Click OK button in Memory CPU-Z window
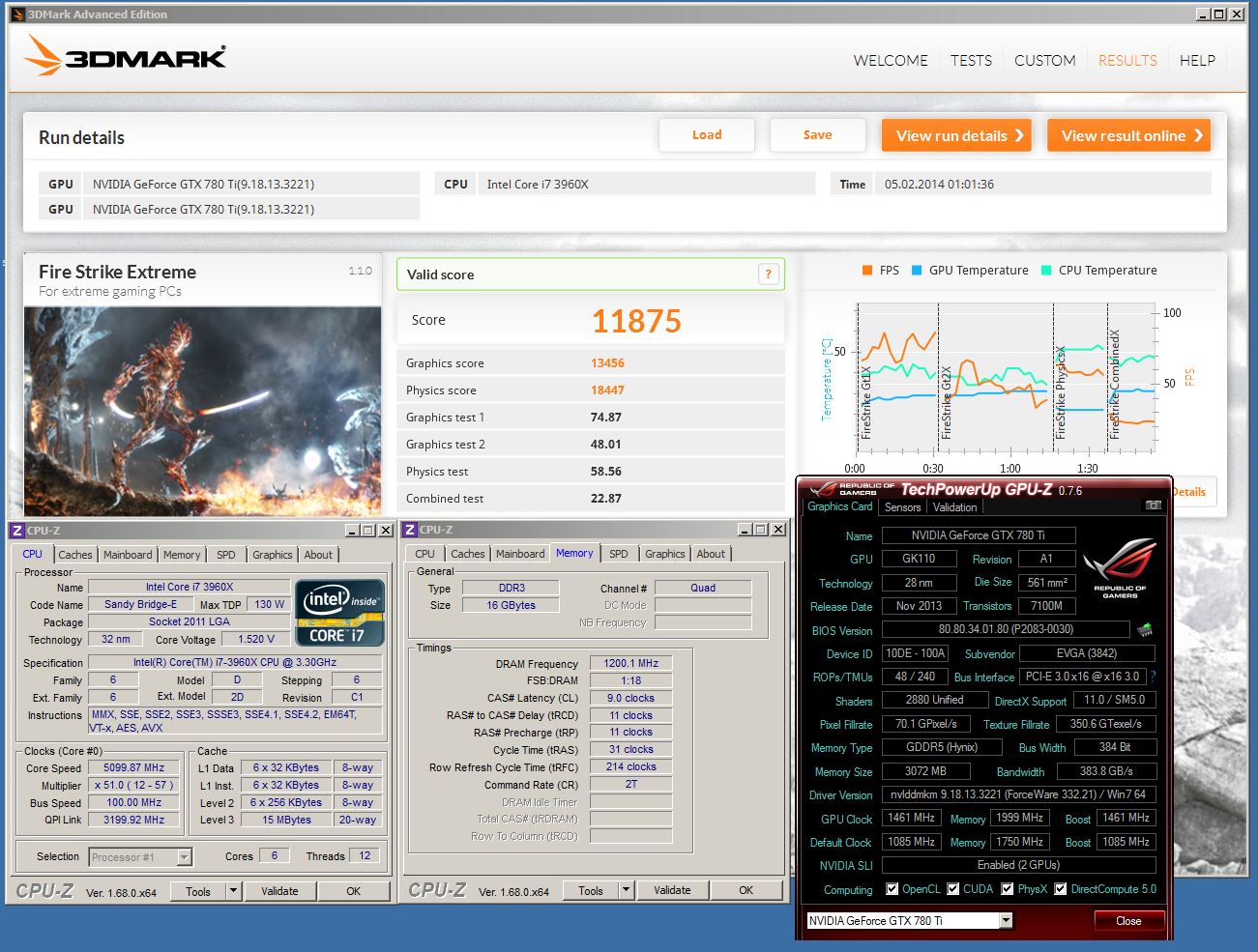This screenshot has width=1258, height=952. pos(746,890)
